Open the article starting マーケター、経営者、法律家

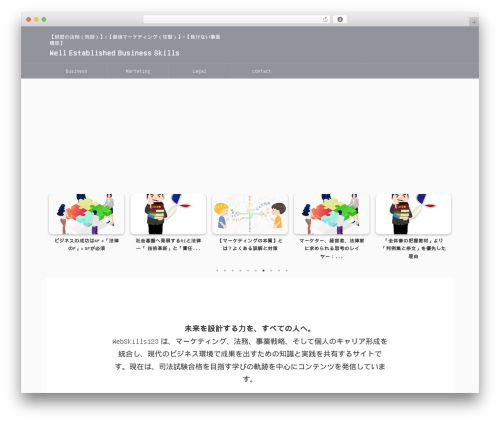(x=332, y=248)
